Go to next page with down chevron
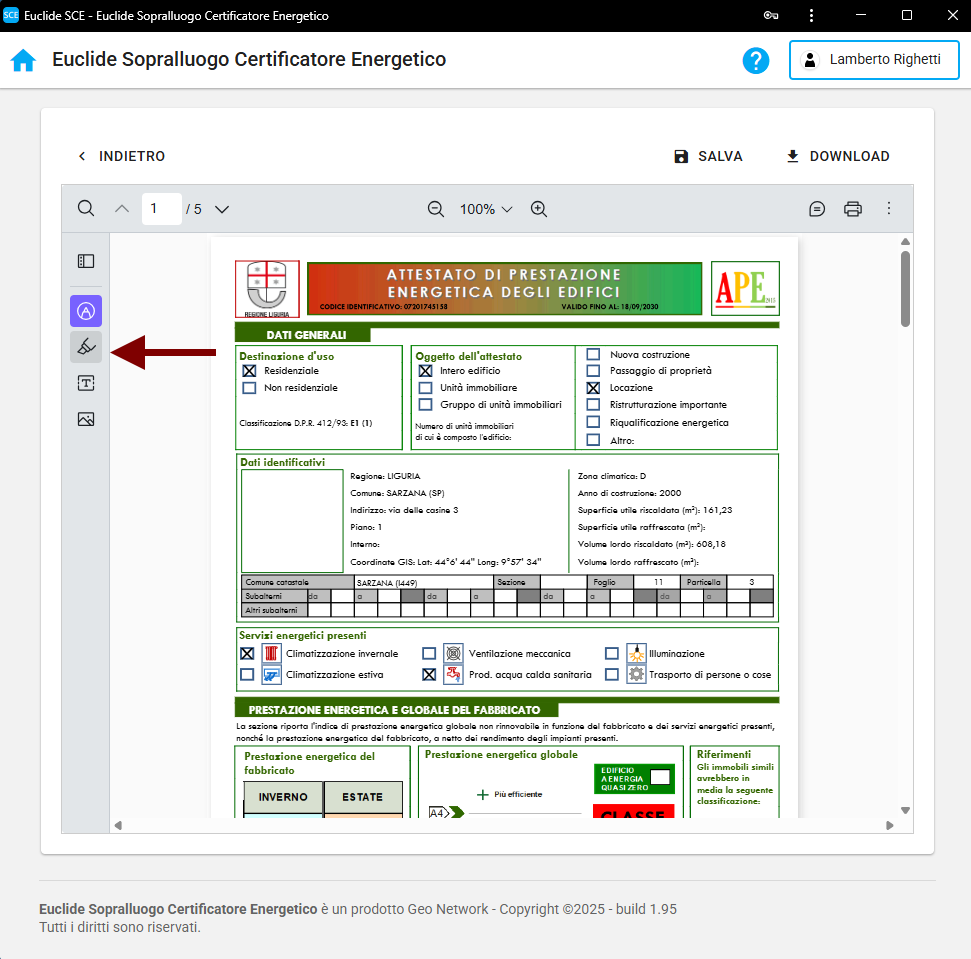 pos(222,209)
